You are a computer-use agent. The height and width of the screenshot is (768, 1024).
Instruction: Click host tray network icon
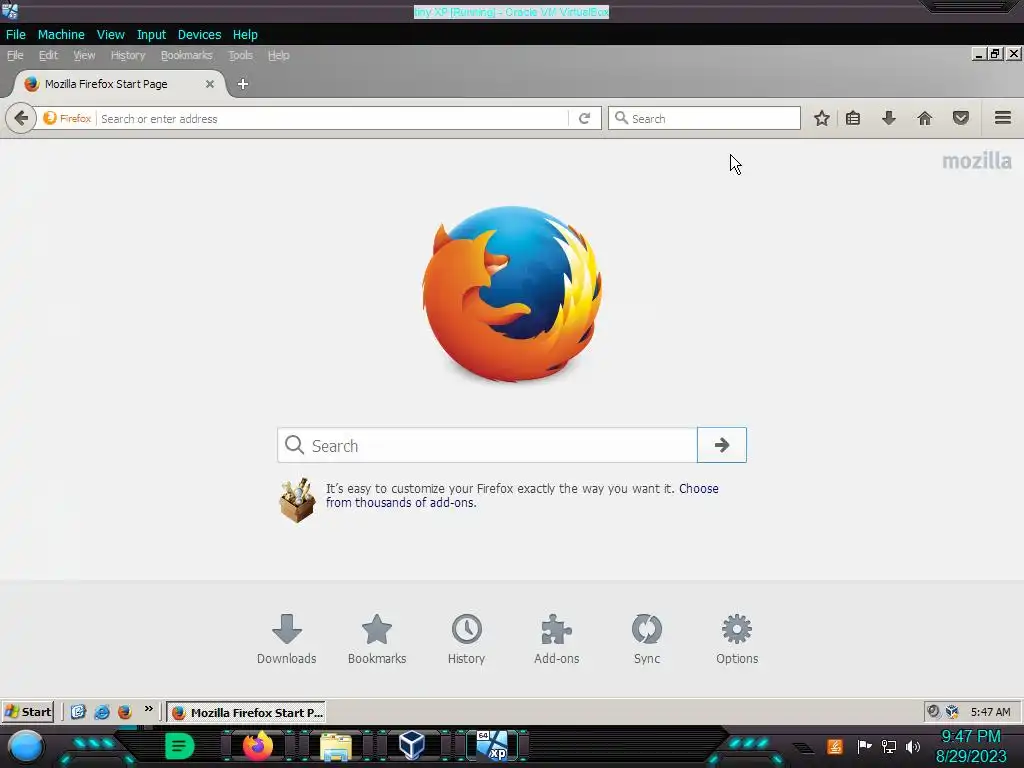click(889, 746)
